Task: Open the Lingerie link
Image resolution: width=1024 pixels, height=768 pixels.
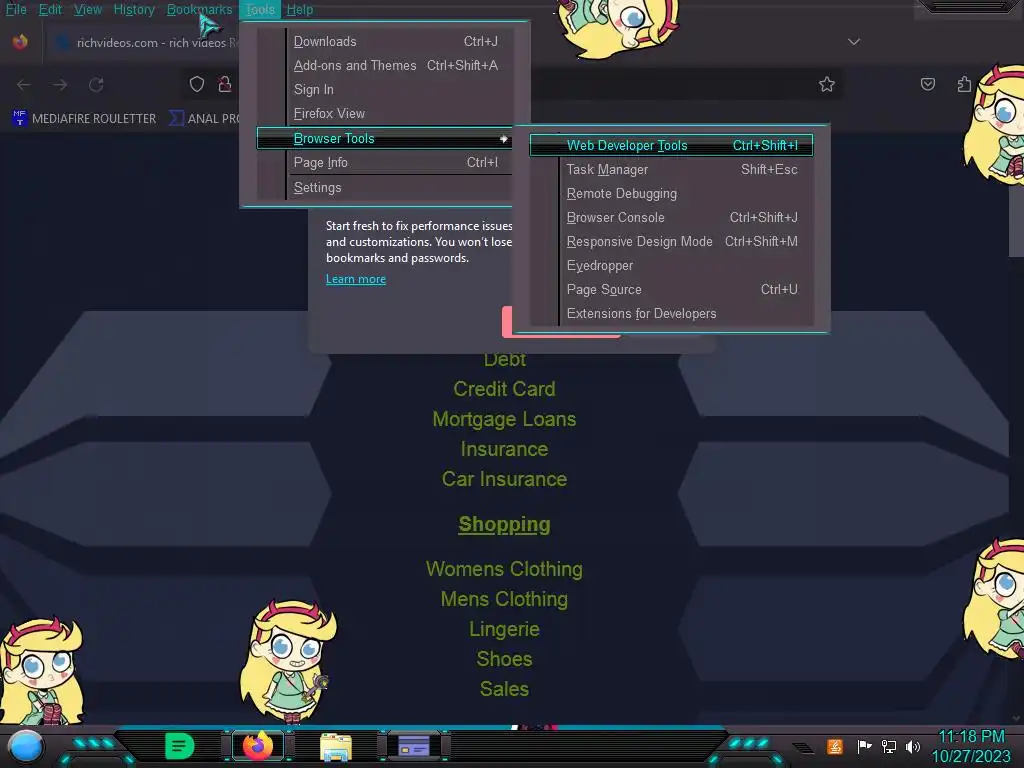Action: pyautogui.click(x=504, y=629)
